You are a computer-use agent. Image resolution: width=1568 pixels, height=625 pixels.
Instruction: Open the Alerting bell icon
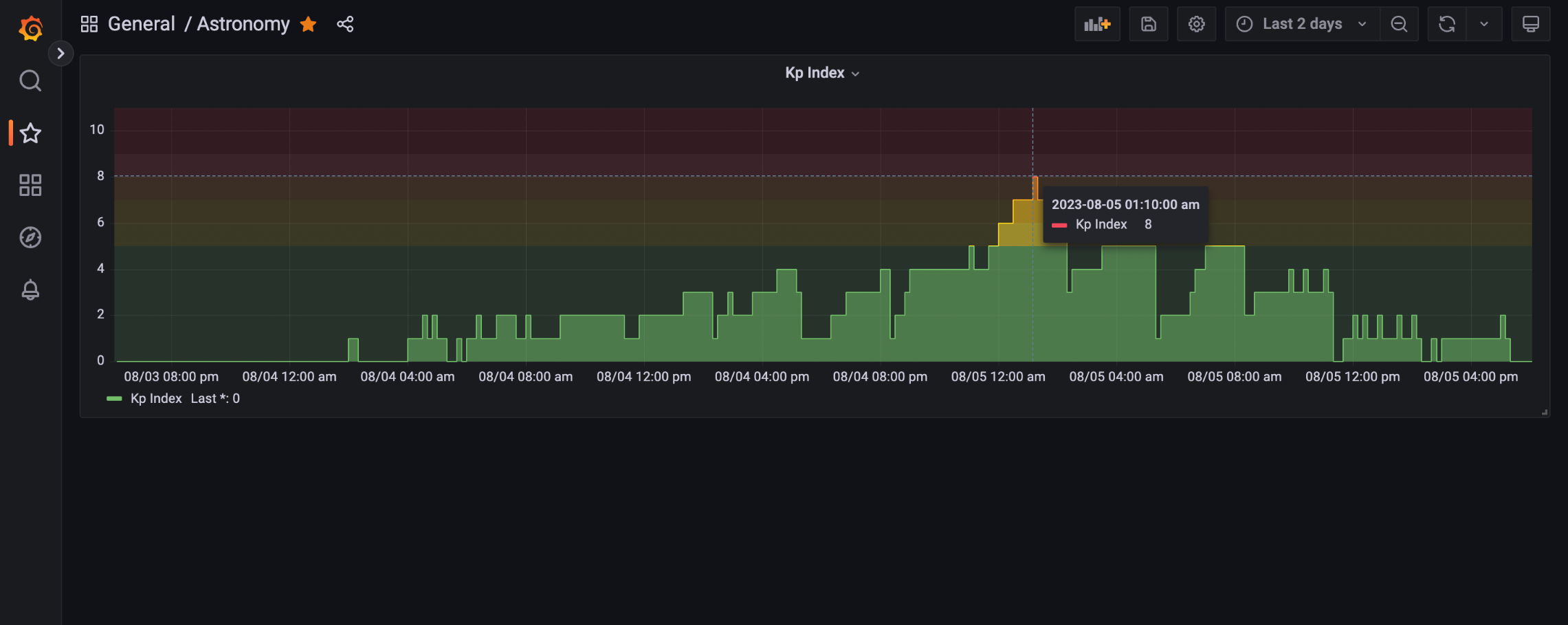coord(30,289)
